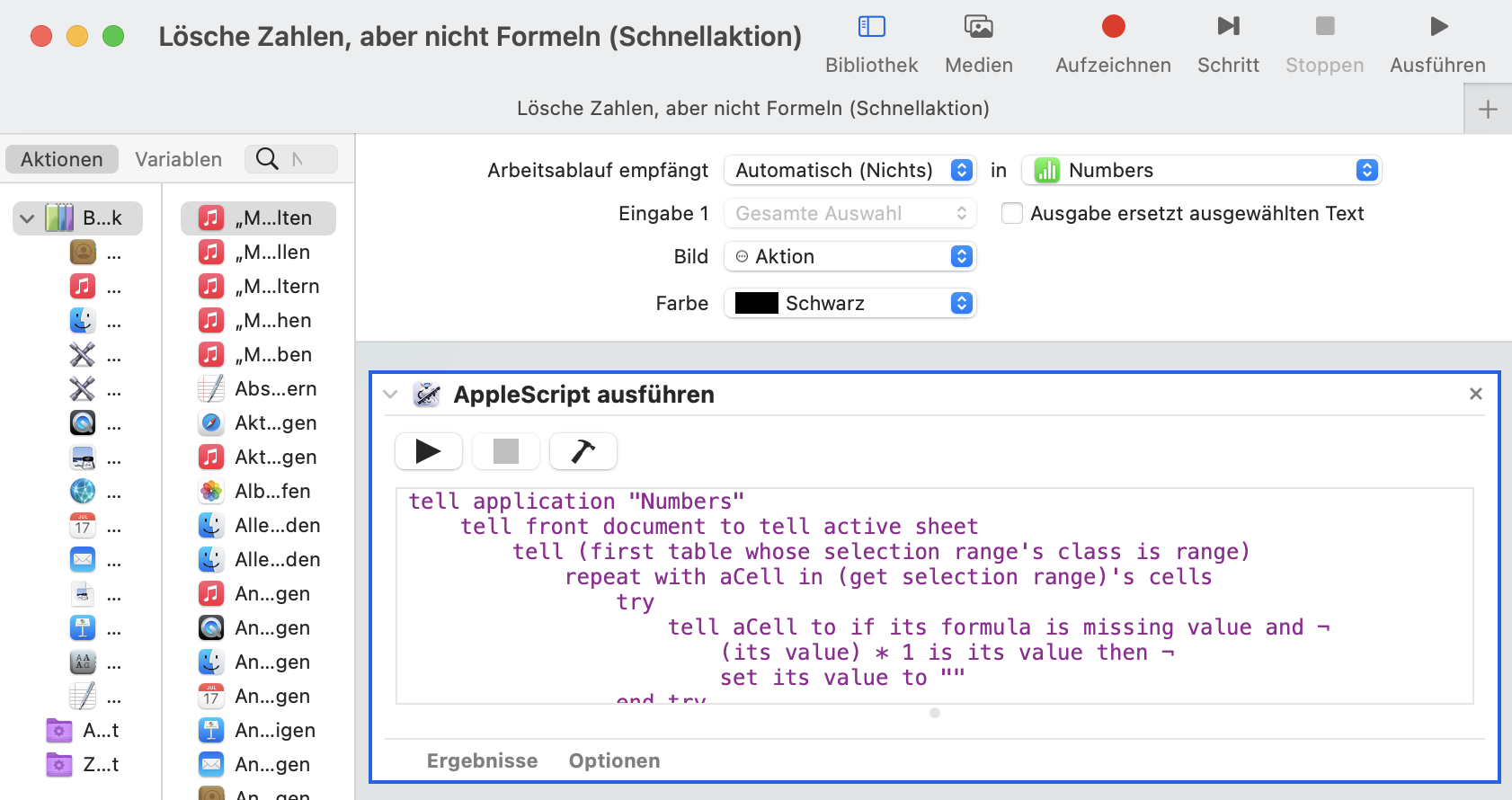The height and width of the screenshot is (800, 1512).
Task: Open the A...t smart folder
Action: [x=83, y=731]
